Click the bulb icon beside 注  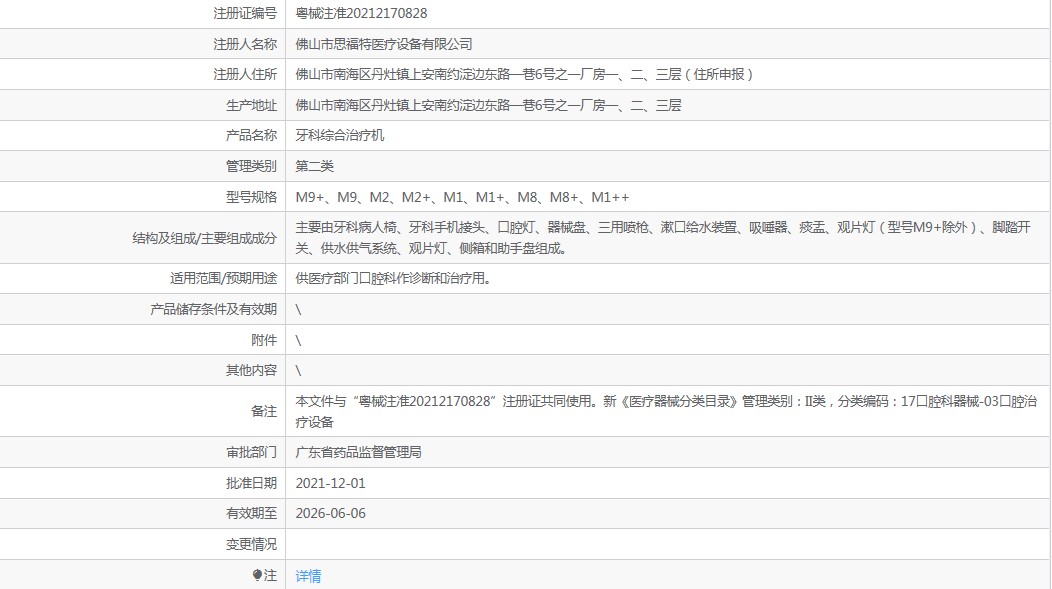[257, 575]
